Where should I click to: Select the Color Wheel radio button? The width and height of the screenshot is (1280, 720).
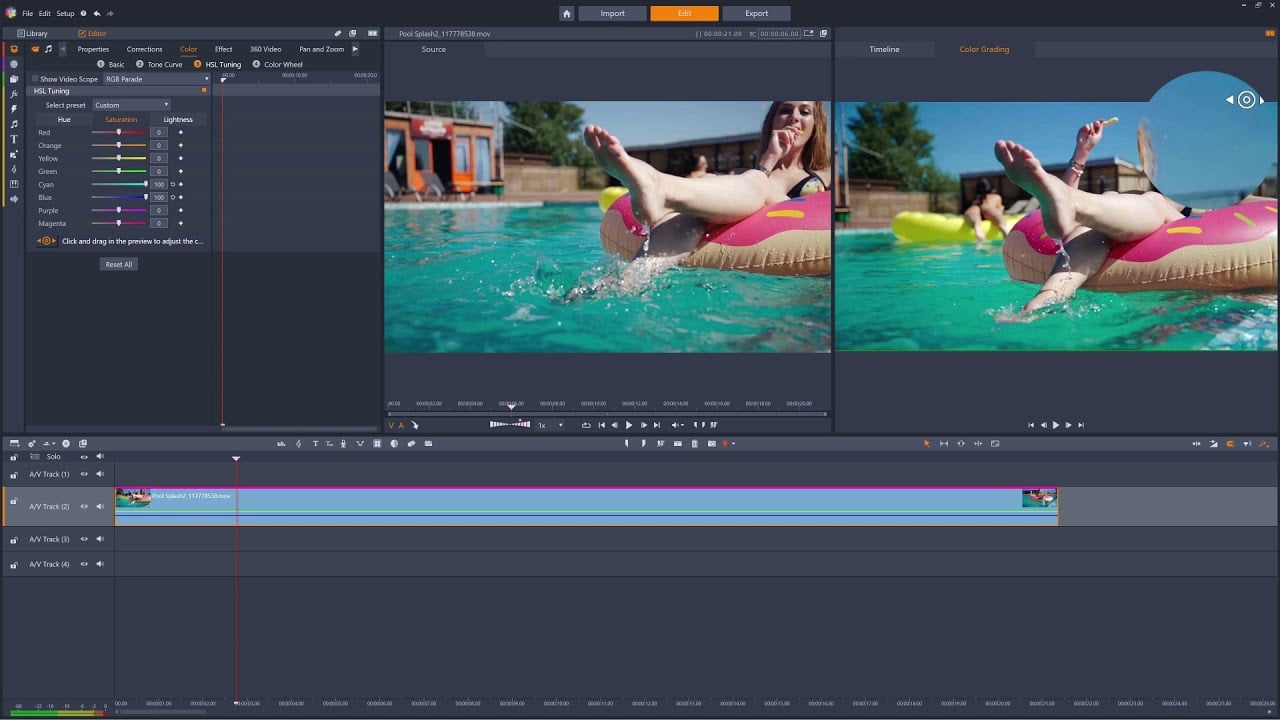click(256, 64)
